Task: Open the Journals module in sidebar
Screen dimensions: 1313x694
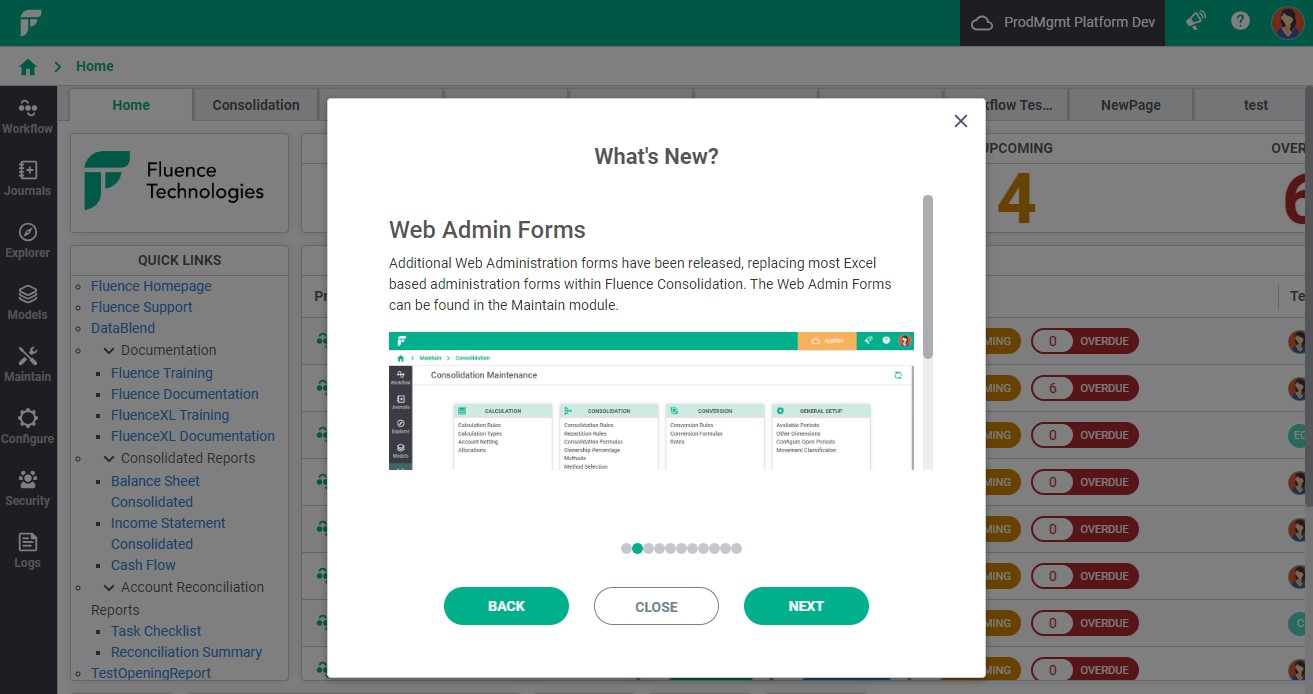Action: [x=28, y=178]
